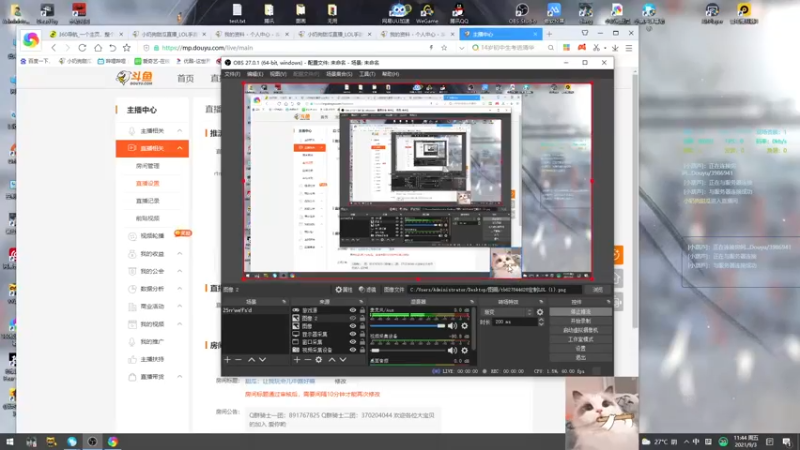Toggle visibility of 视频采集设备 source
The height and width of the screenshot is (450, 800).
click(353, 350)
